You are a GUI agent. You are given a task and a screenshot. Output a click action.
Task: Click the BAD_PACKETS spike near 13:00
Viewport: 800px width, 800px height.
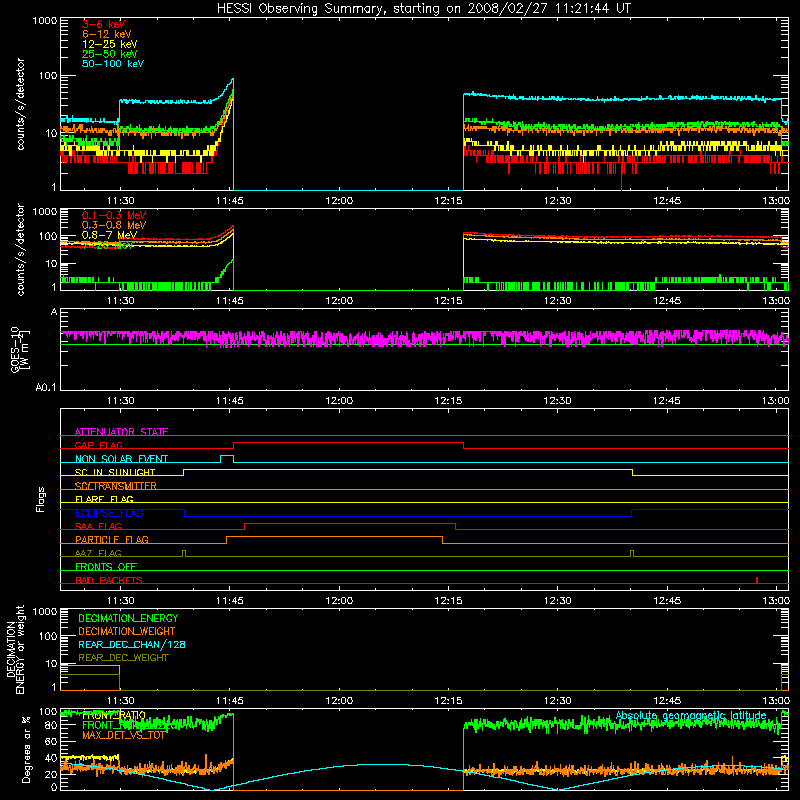coord(757,580)
